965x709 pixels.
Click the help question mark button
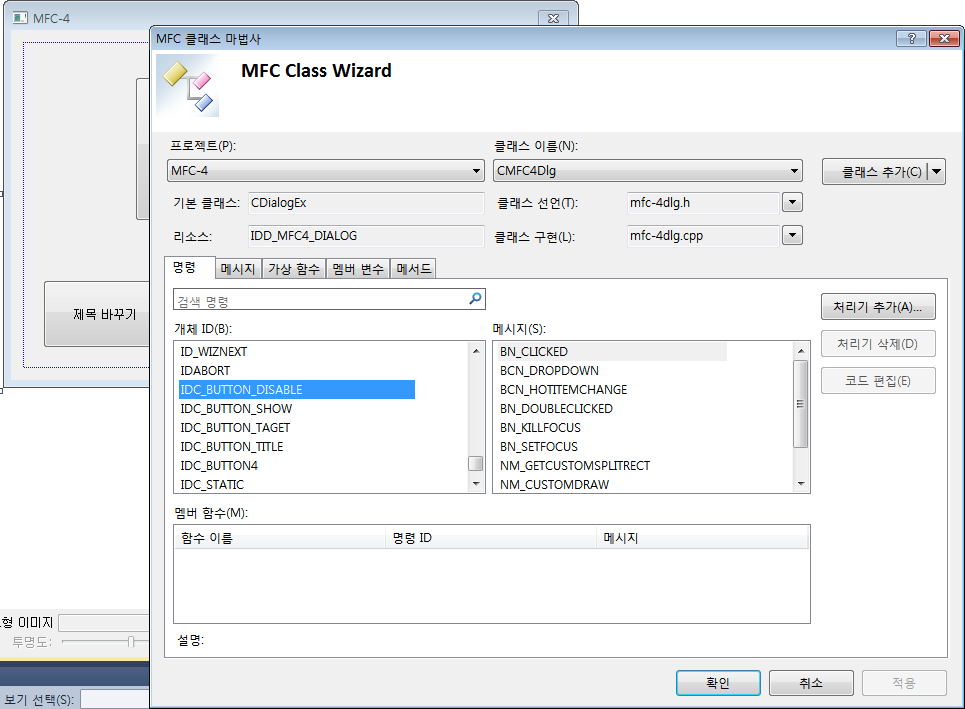[911, 38]
